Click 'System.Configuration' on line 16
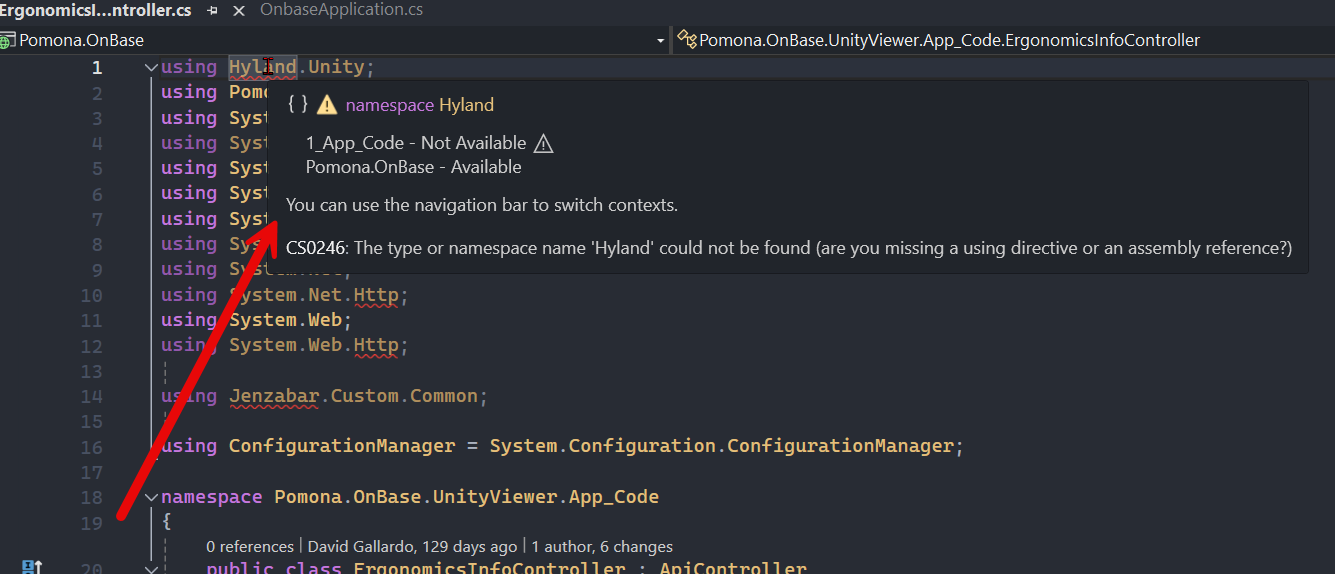This screenshot has width=1335, height=574. (x=603, y=446)
